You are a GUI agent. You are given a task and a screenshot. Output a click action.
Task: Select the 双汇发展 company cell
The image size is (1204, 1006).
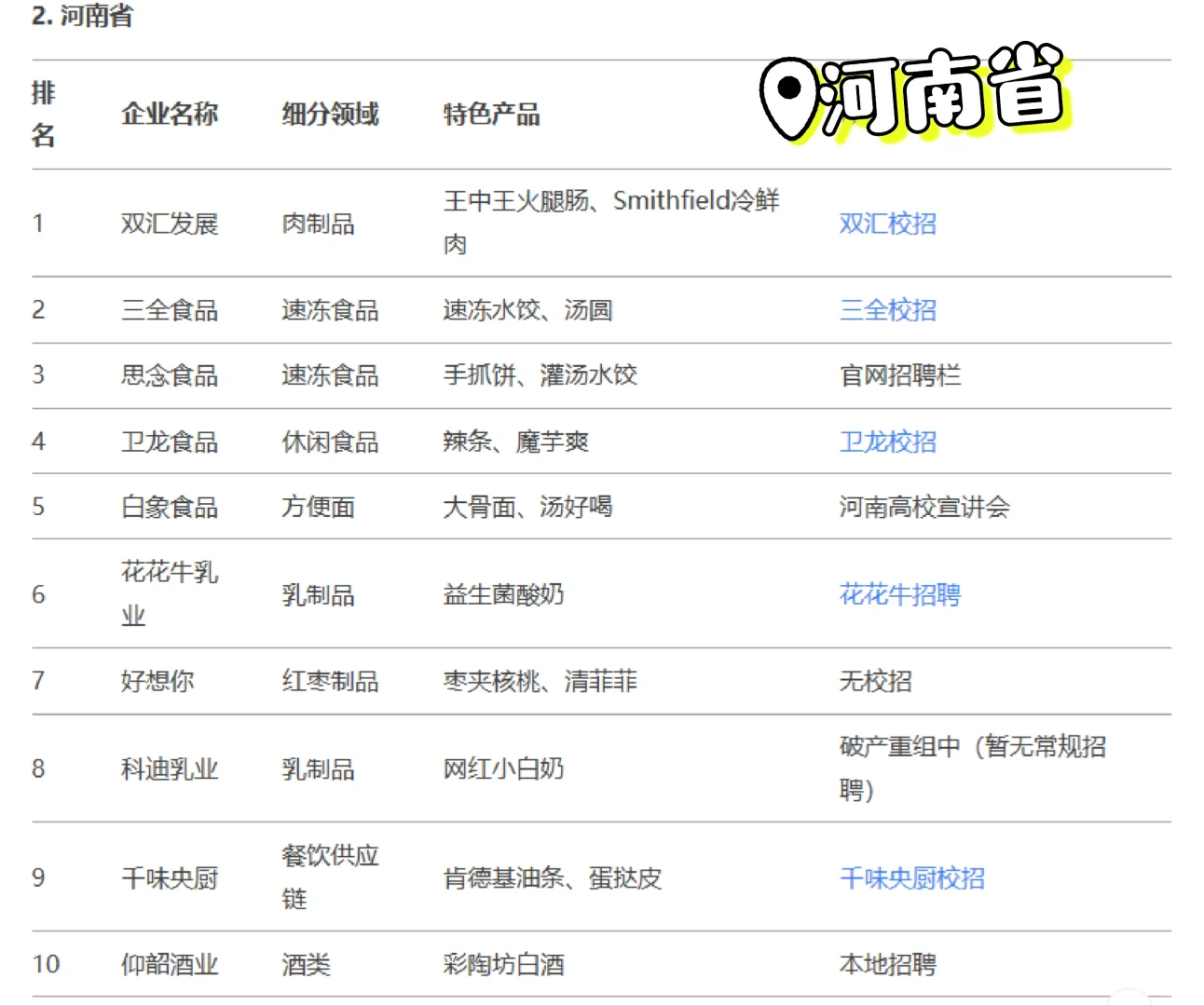[170, 224]
